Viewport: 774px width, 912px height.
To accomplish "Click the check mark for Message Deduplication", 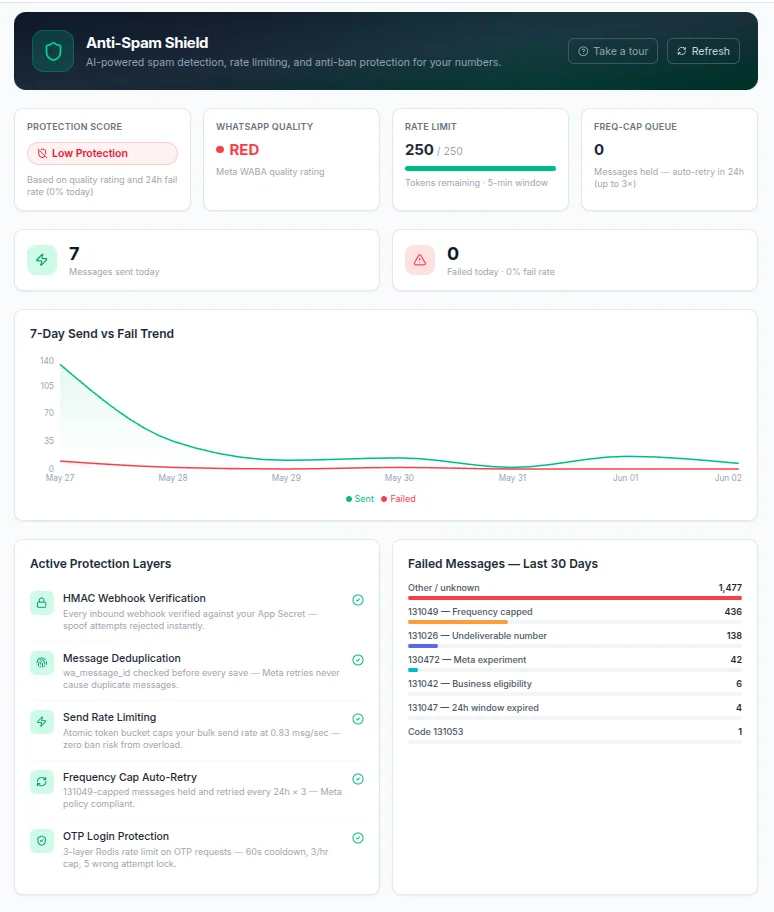I will (x=358, y=660).
